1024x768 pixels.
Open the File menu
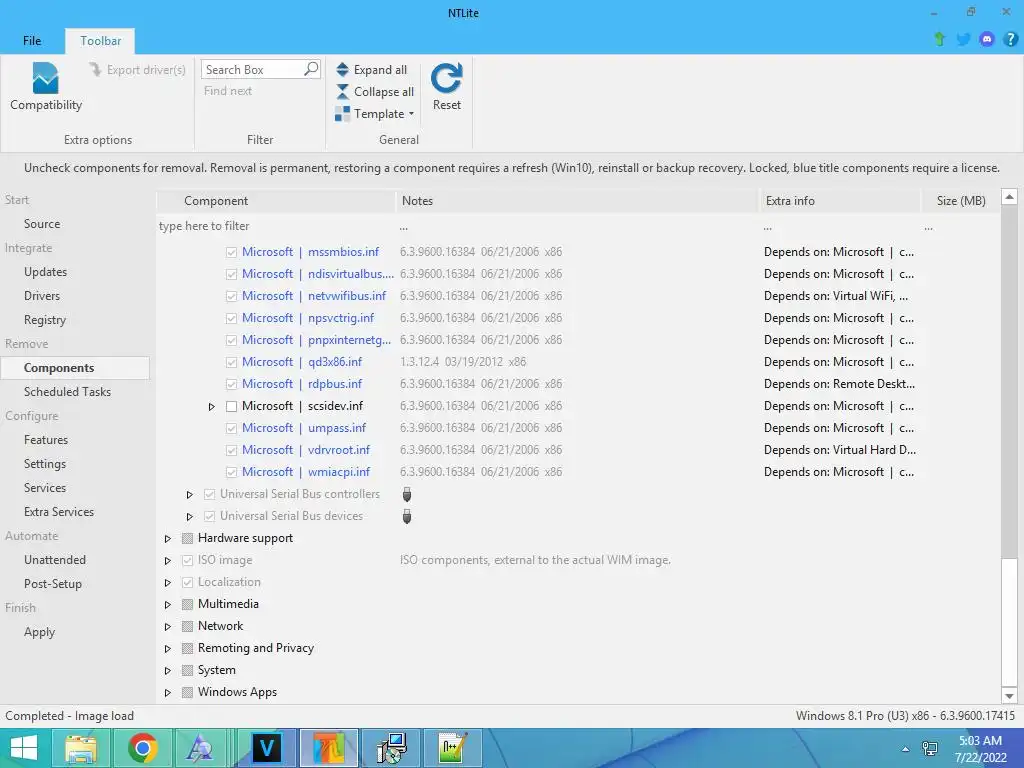32,40
